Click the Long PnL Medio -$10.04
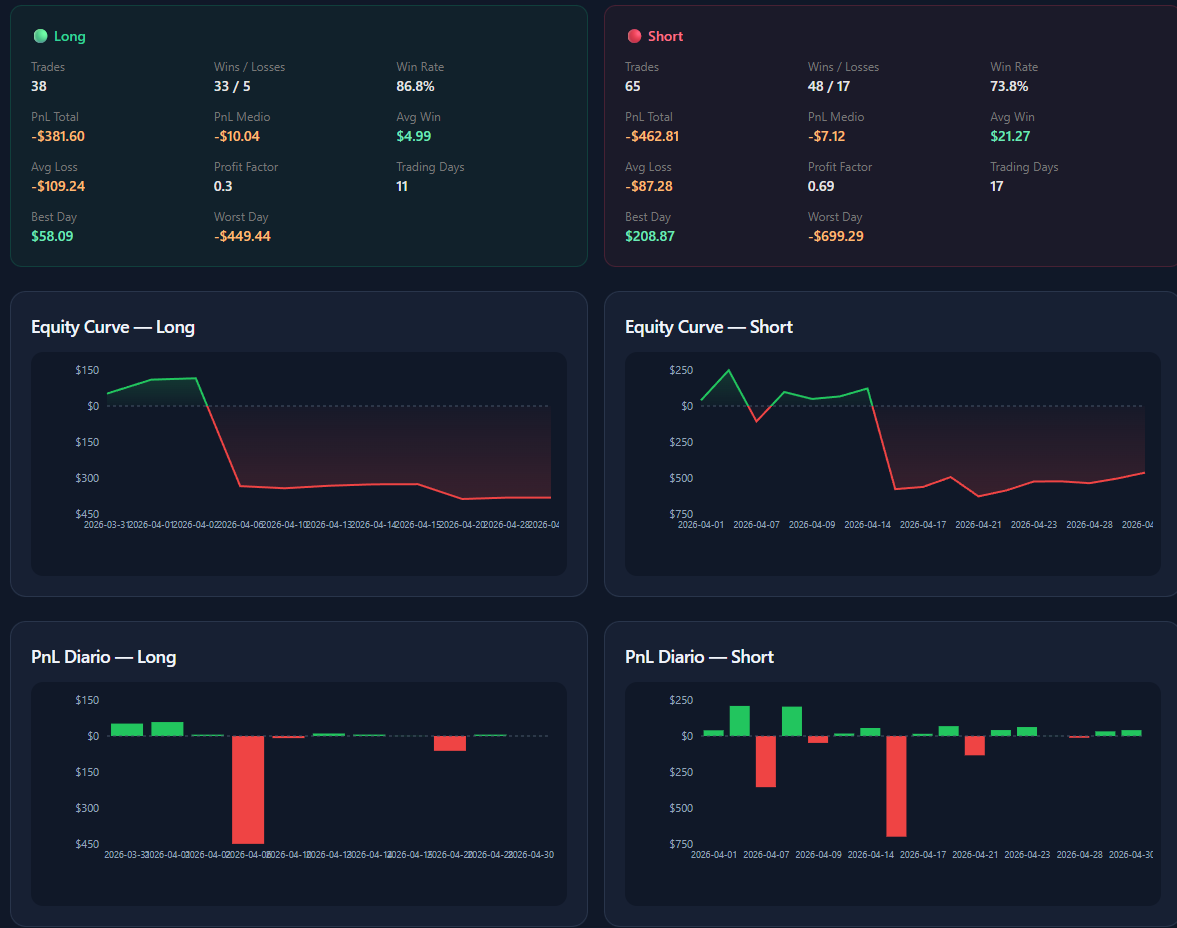Image resolution: width=1177 pixels, height=928 pixels. (x=236, y=136)
